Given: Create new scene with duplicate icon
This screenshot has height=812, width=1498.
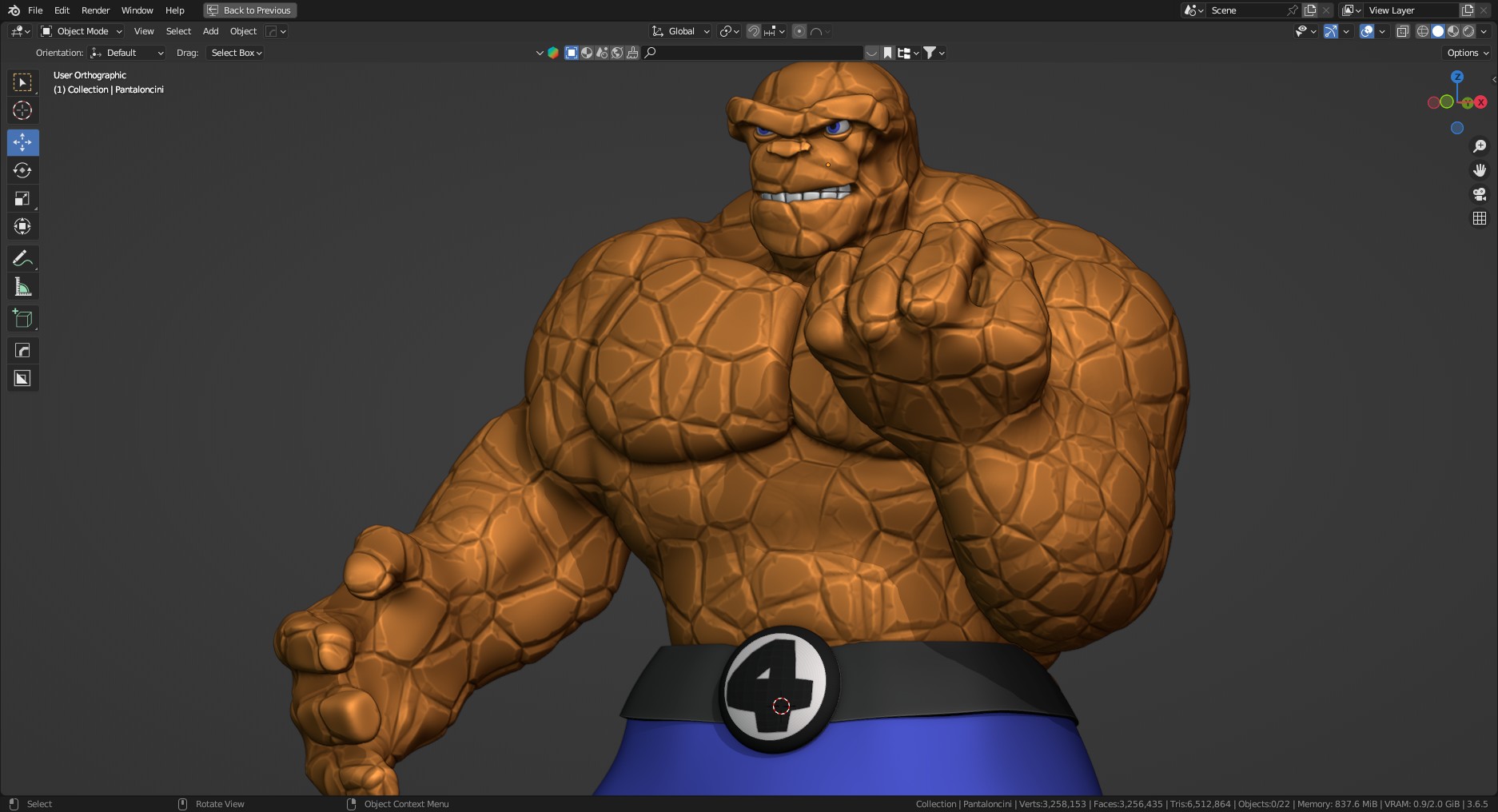Looking at the screenshot, I should [x=1309, y=10].
